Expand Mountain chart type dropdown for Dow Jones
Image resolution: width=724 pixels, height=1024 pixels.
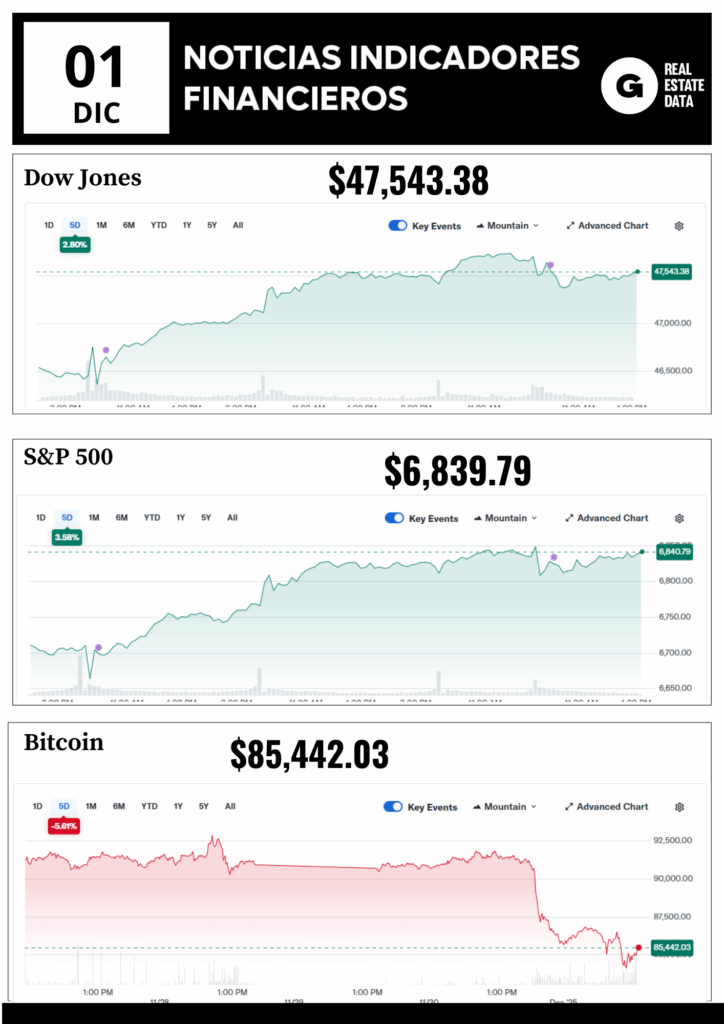pos(508,226)
